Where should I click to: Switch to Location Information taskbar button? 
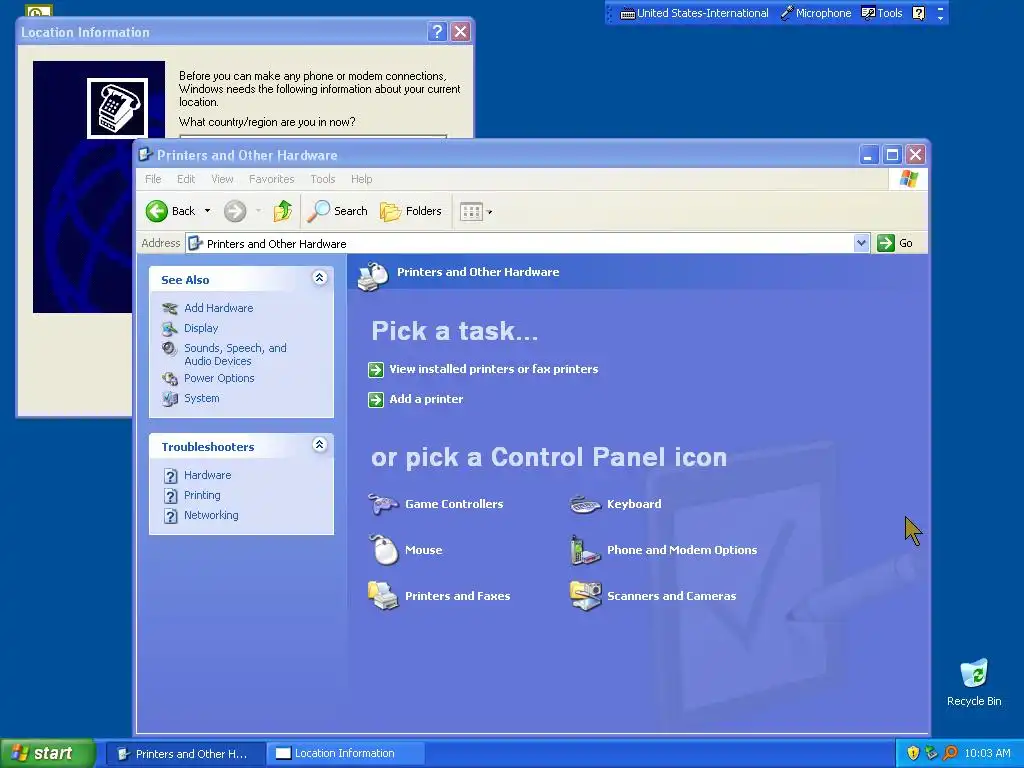pyautogui.click(x=345, y=754)
